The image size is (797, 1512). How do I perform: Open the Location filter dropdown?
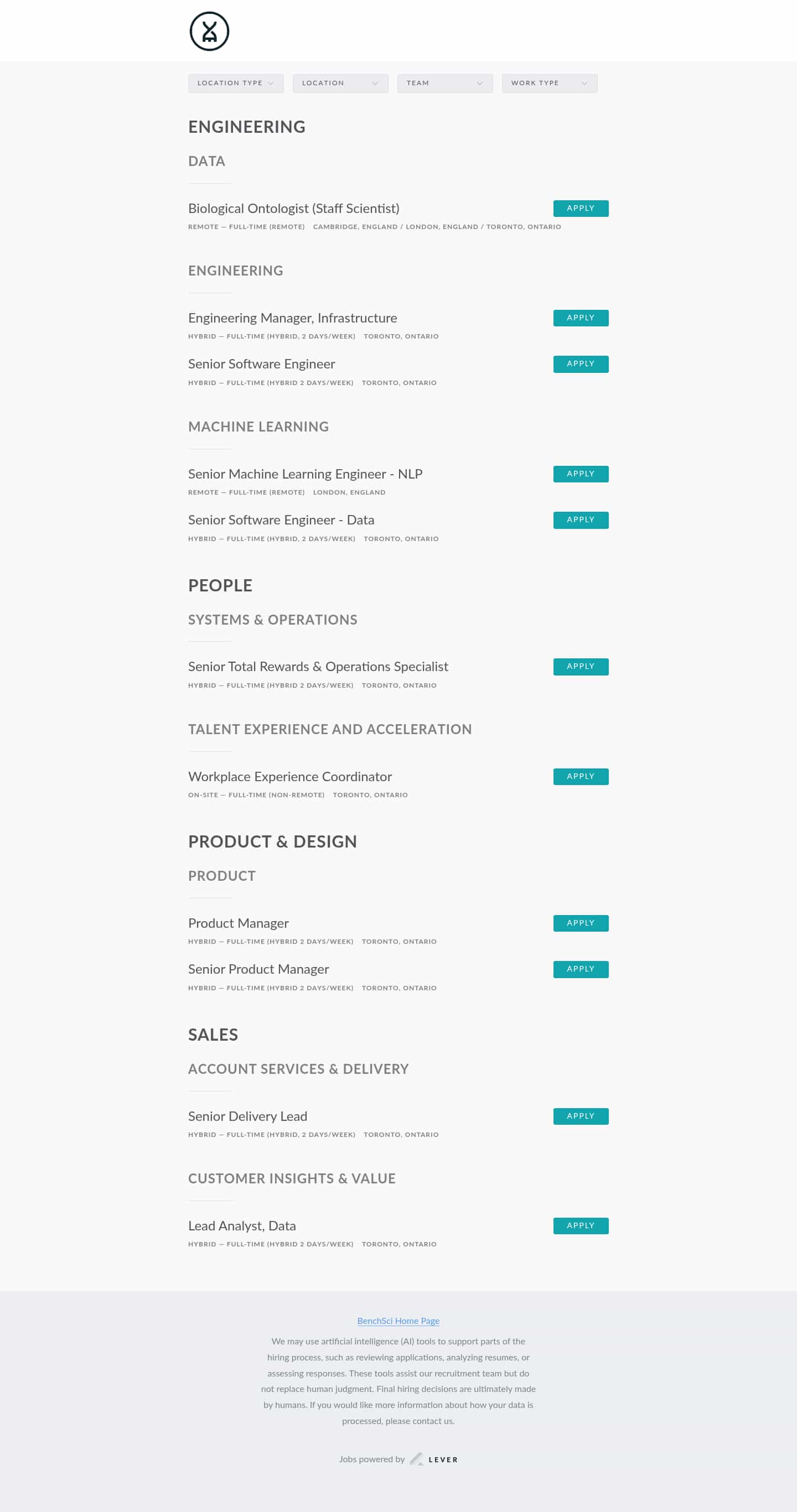339,84
